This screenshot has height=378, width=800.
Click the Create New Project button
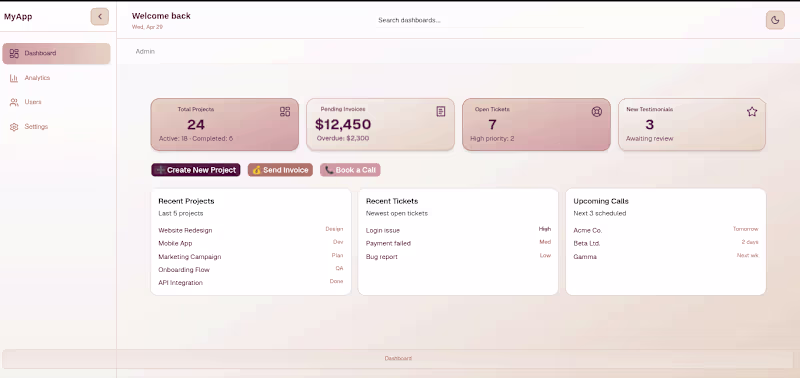click(196, 170)
